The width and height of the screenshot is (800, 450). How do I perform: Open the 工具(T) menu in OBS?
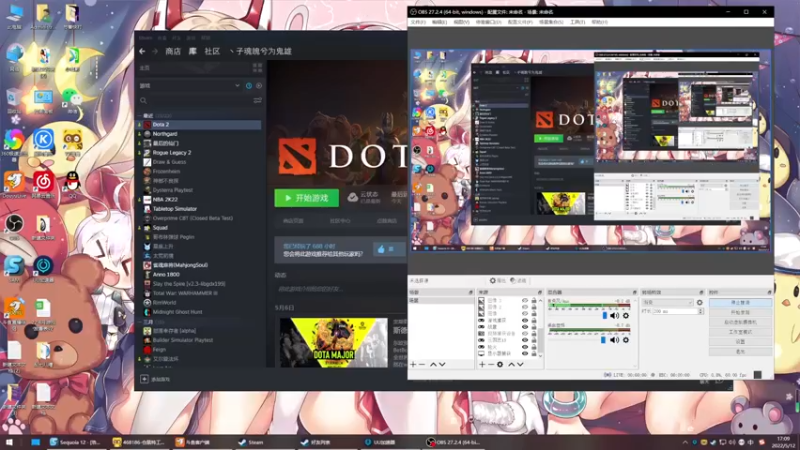tap(577, 22)
